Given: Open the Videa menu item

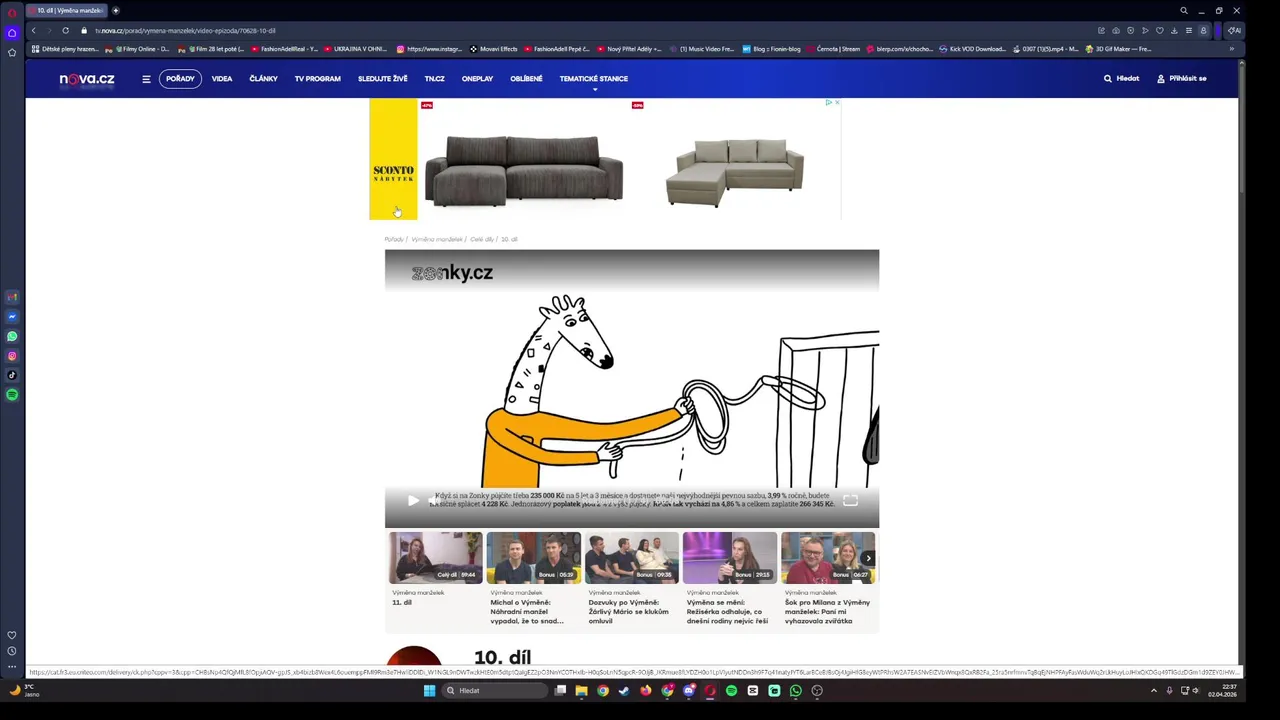Looking at the screenshot, I should point(222,79).
